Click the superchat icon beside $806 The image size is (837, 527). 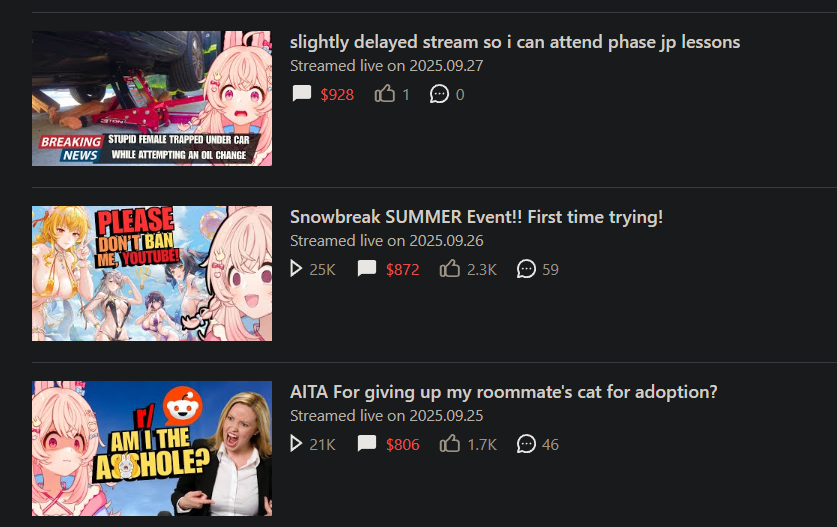point(367,444)
